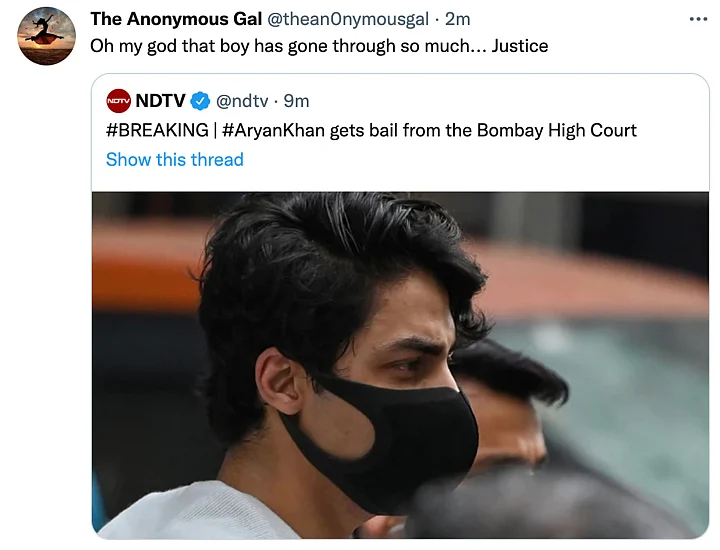
Task: Click the NDTV account name
Action: (160, 101)
